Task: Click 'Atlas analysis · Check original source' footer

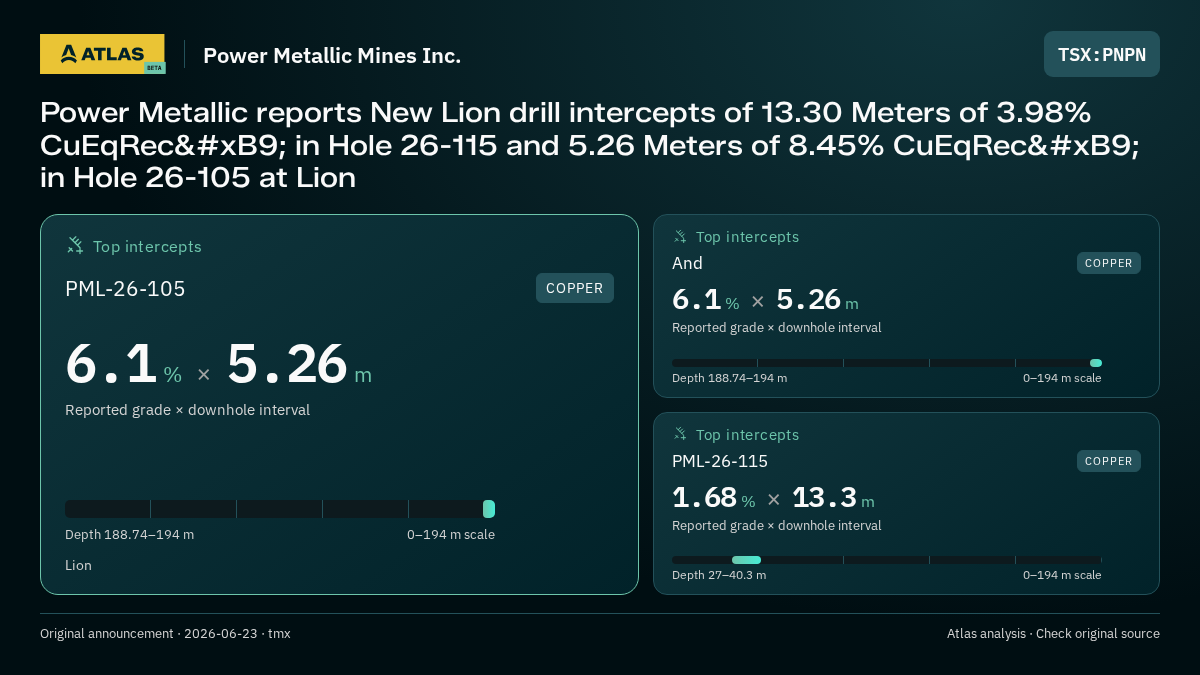Action: tap(1053, 633)
